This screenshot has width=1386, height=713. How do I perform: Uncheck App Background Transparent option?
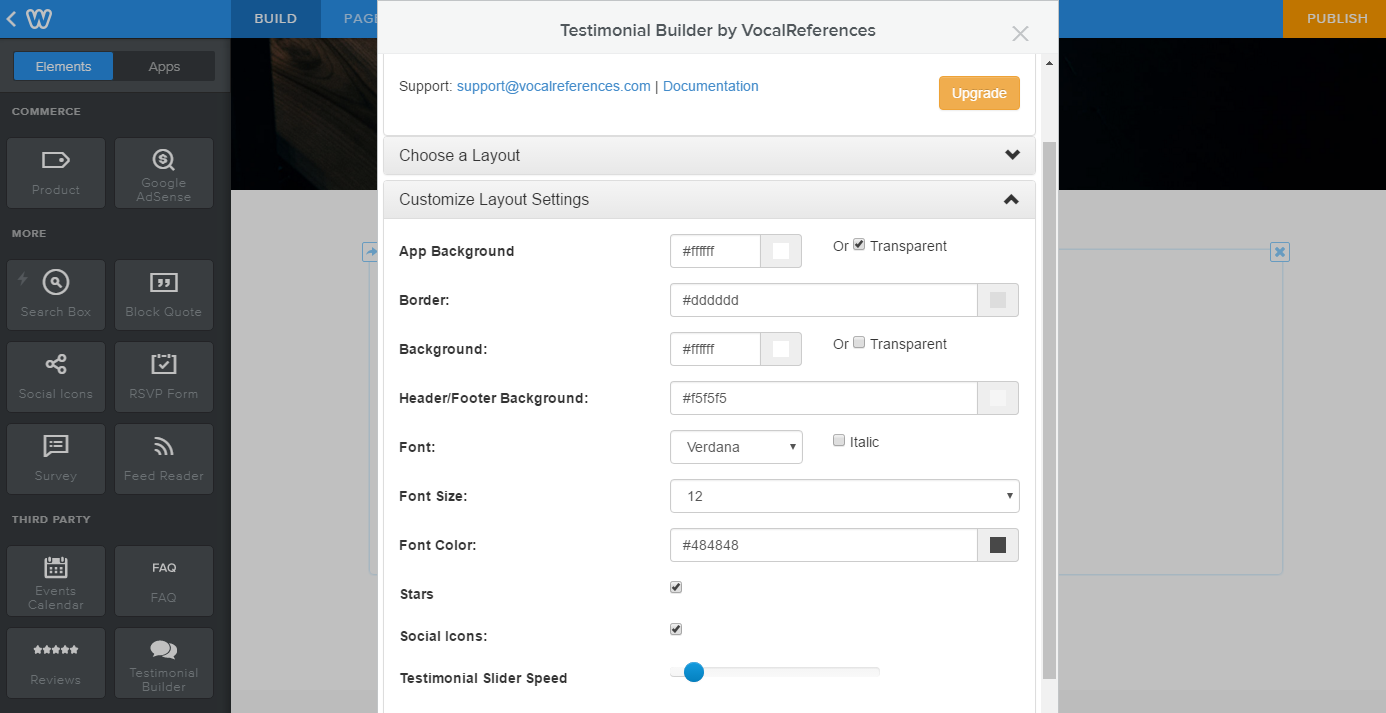tap(858, 245)
